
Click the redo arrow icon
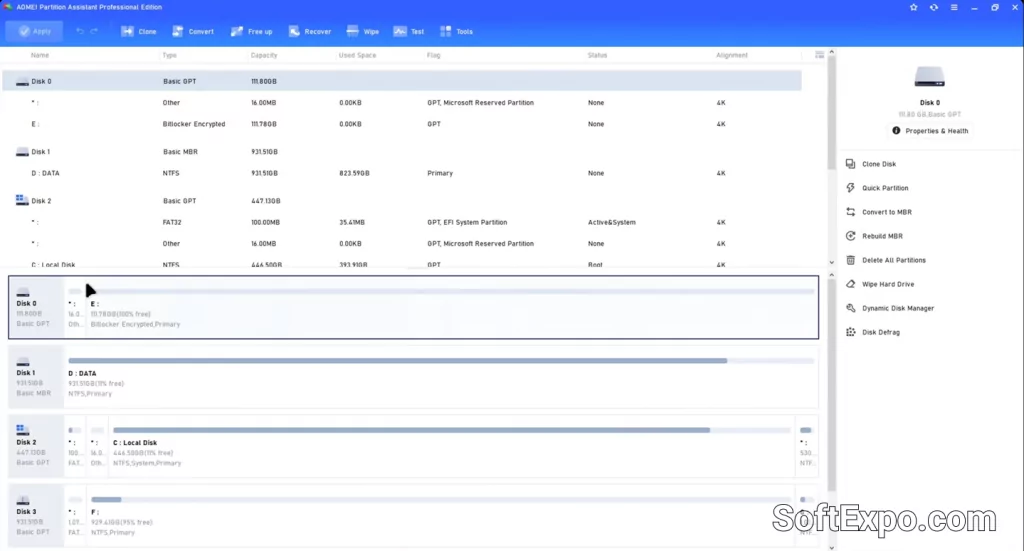pyautogui.click(x=94, y=31)
